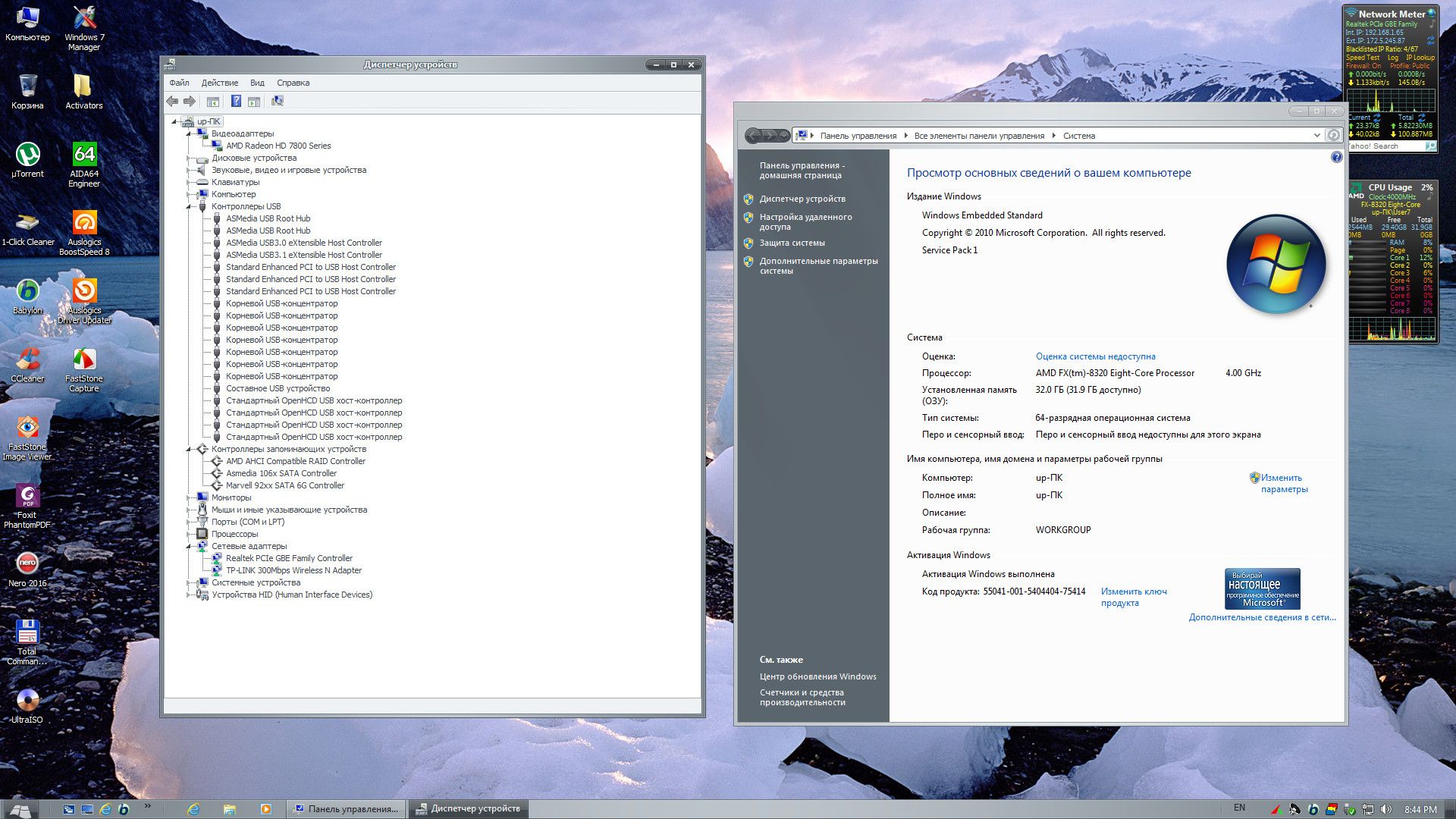This screenshot has height=819, width=1456.
Task: Click the Защита системы link
Action: tap(792, 243)
